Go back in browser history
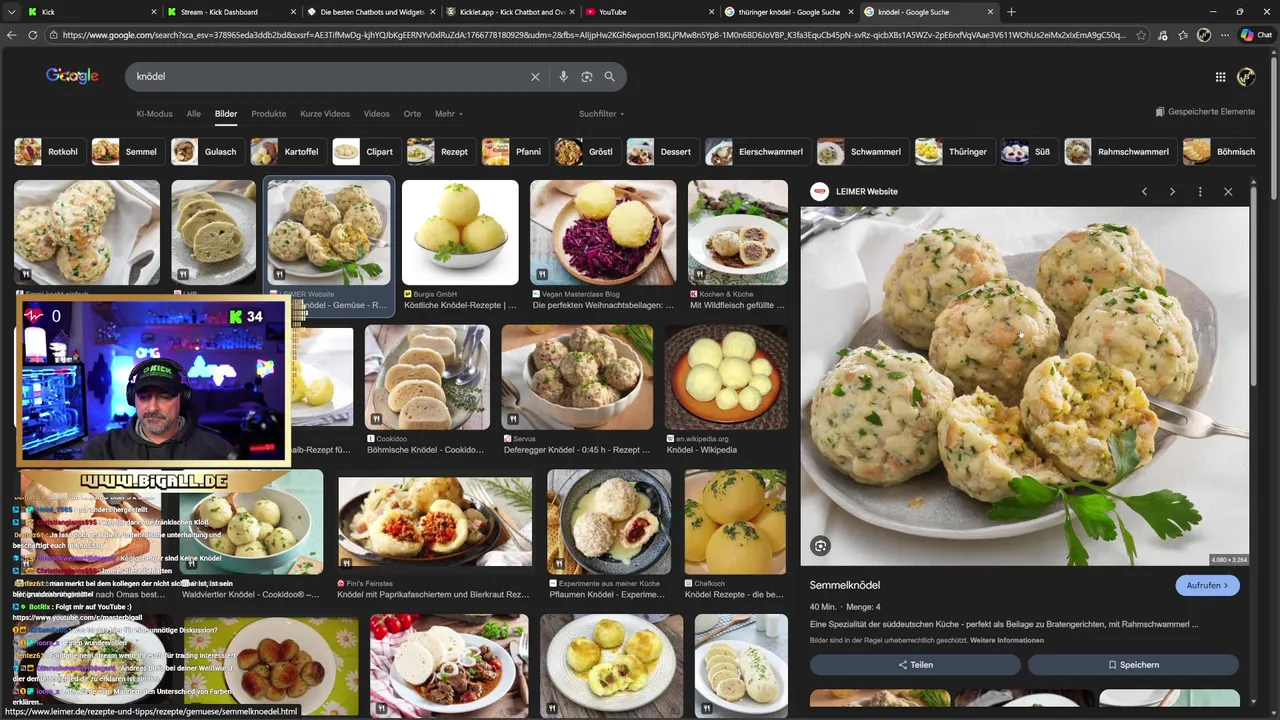The width and height of the screenshot is (1280, 720). click(12, 35)
